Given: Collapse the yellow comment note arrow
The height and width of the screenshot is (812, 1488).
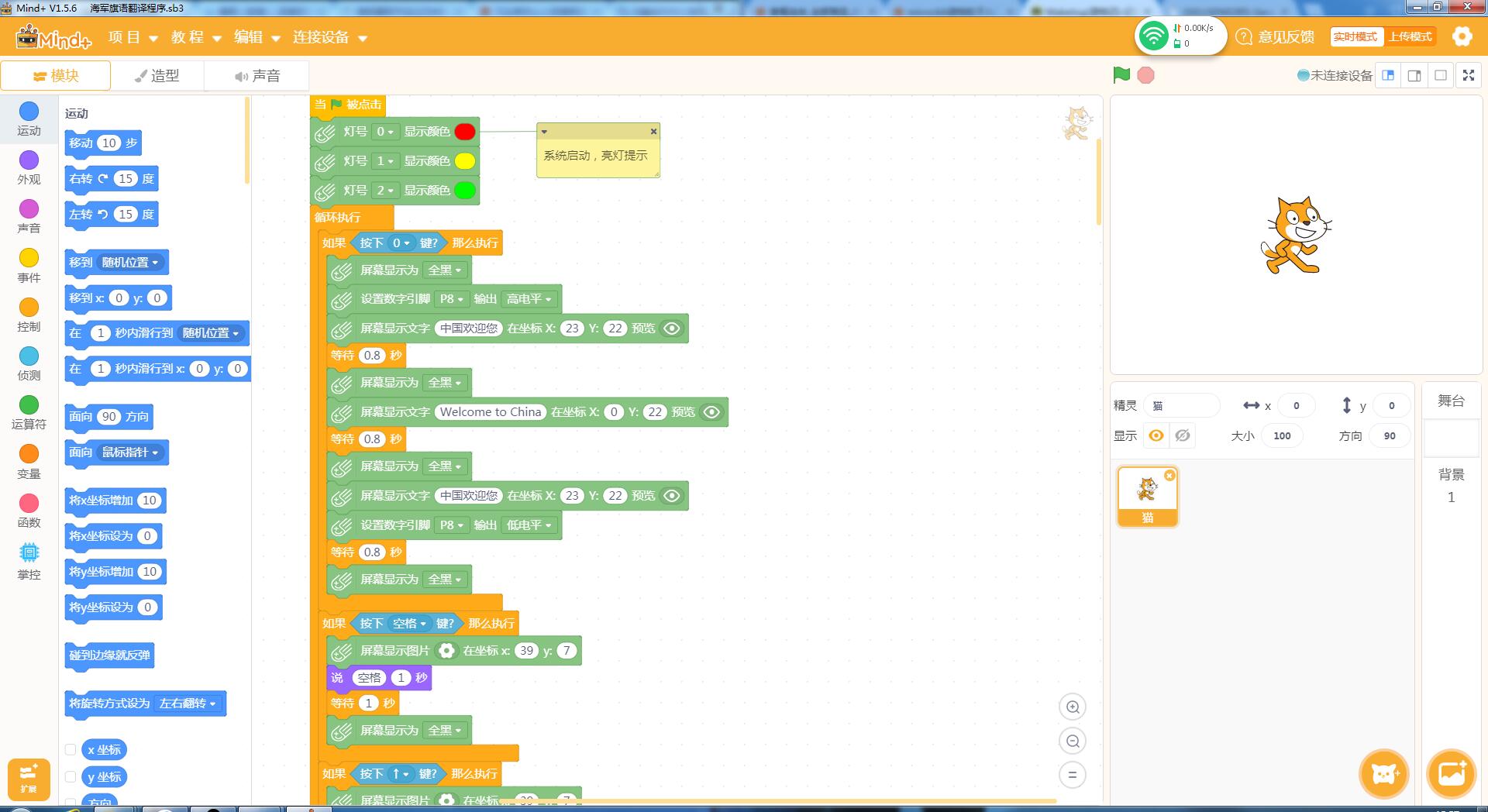Looking at the screenshot, I should (x=544, y=132).
